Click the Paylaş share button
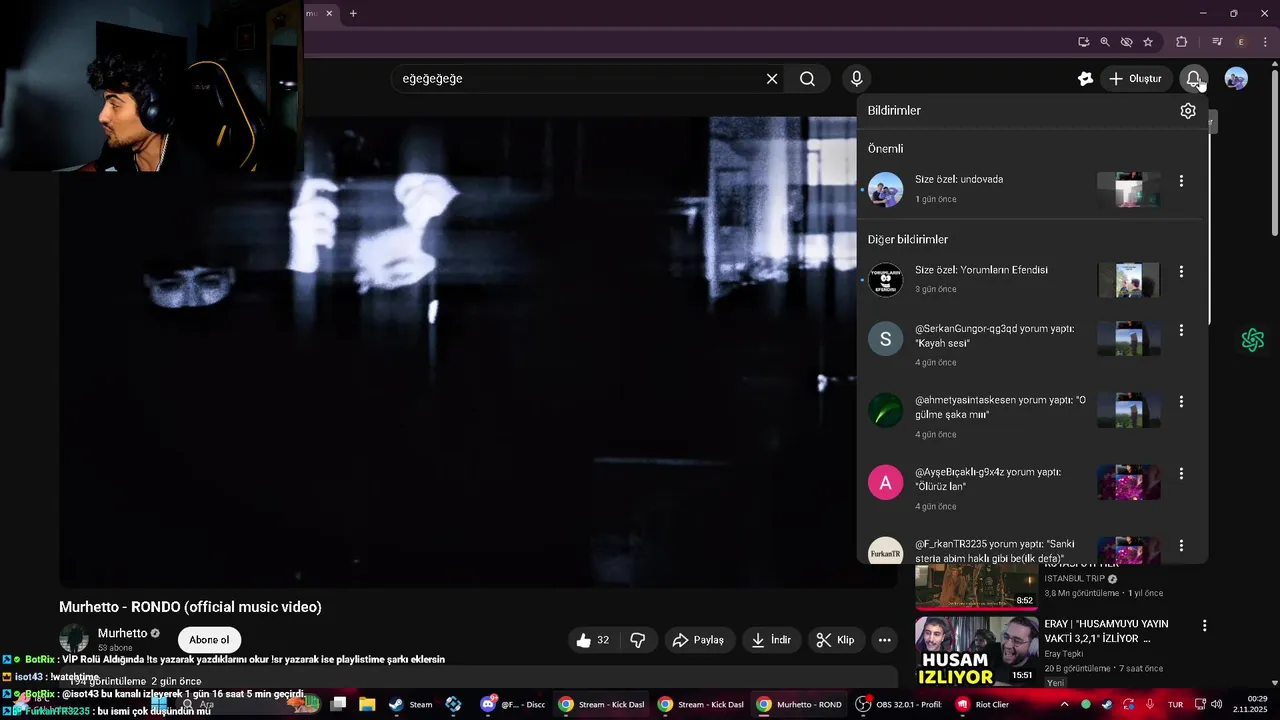1280x720 pixels. click(x=699, y=640)
